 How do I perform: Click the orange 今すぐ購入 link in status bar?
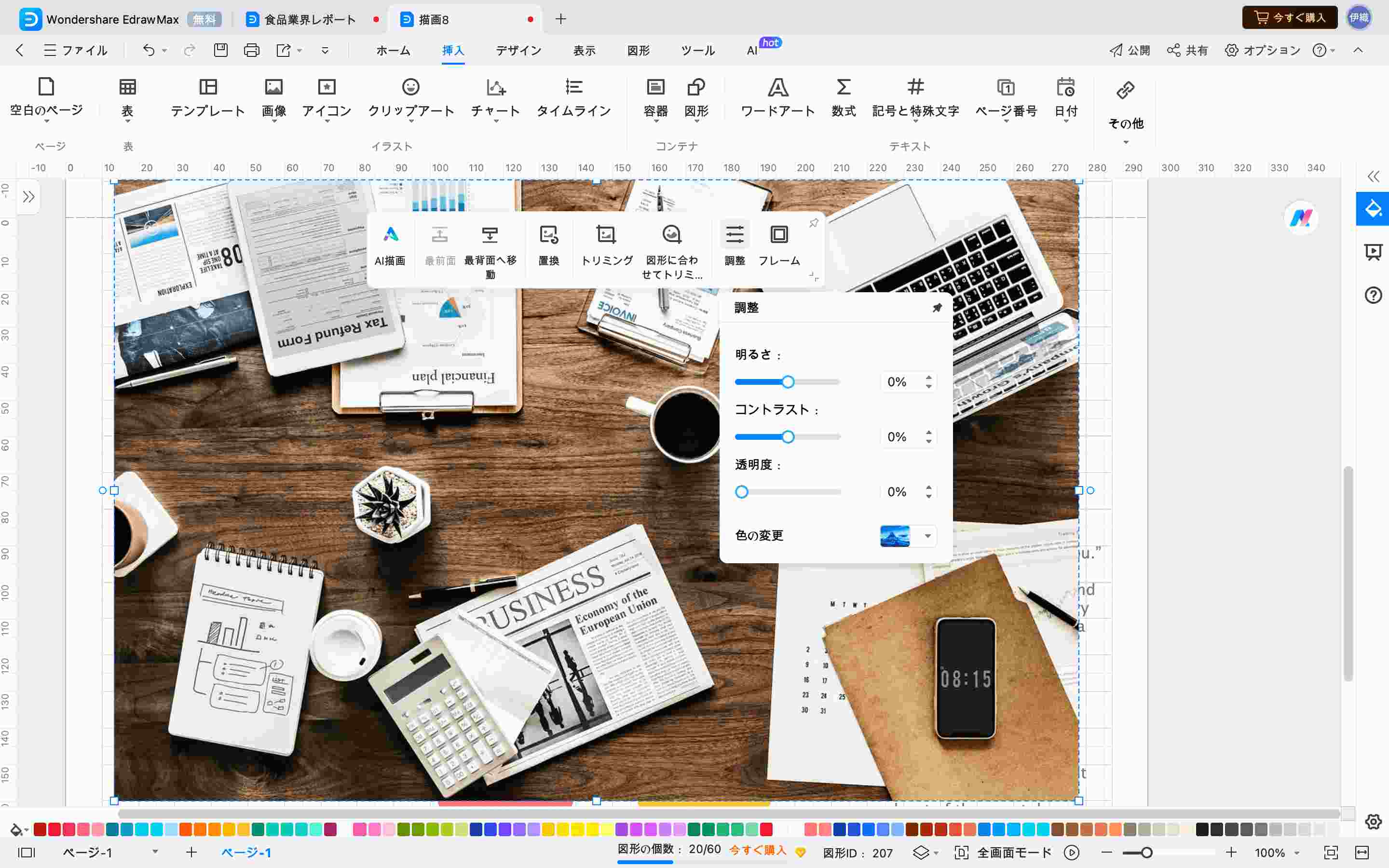[758, 850]
